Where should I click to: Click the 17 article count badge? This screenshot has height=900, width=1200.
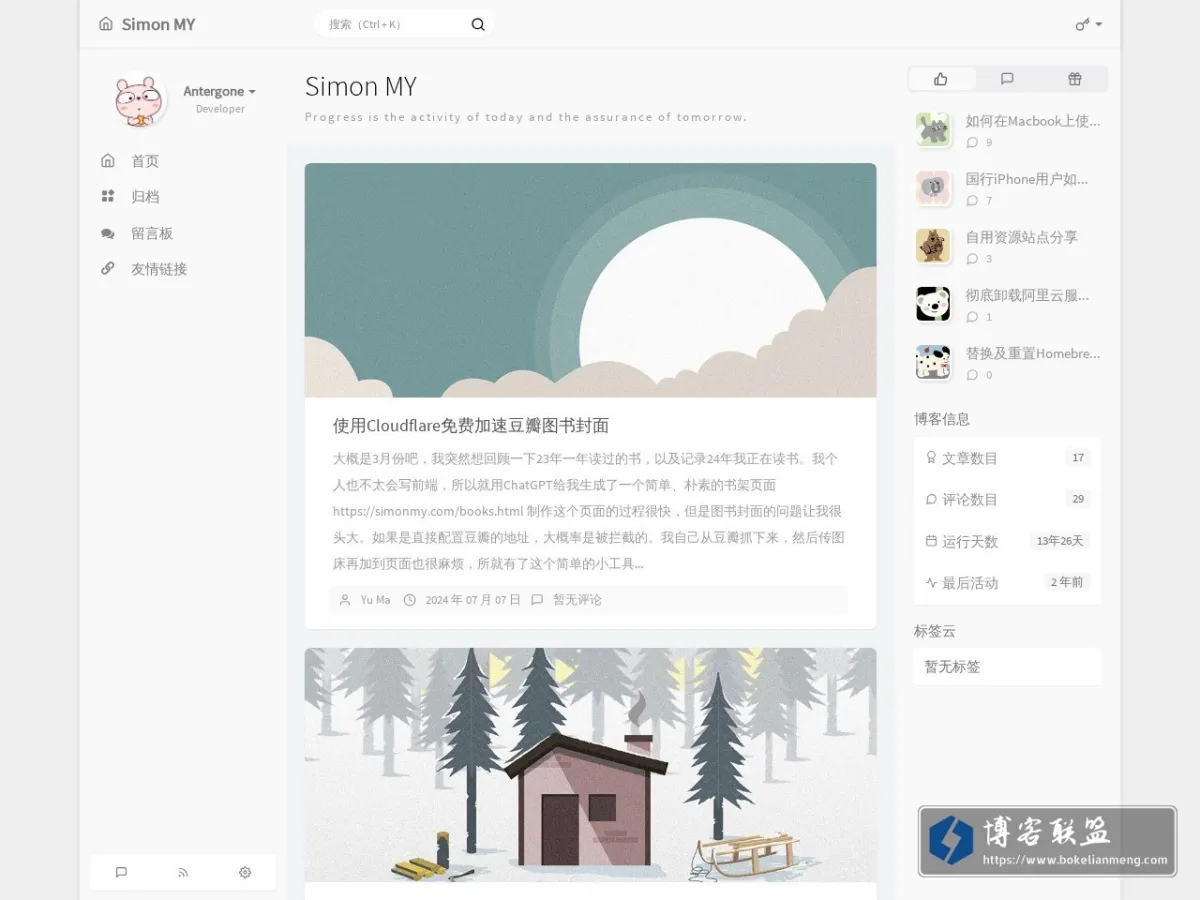(1078, 458)
